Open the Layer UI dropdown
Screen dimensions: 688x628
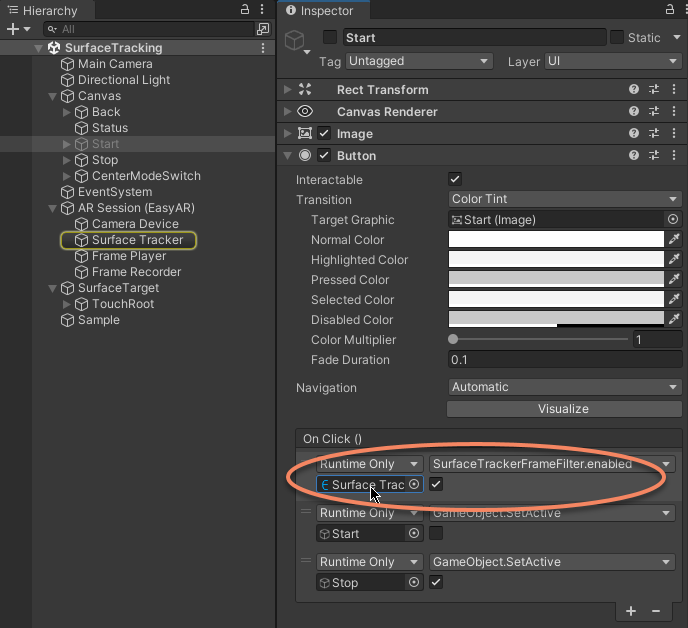coord(612,62)
